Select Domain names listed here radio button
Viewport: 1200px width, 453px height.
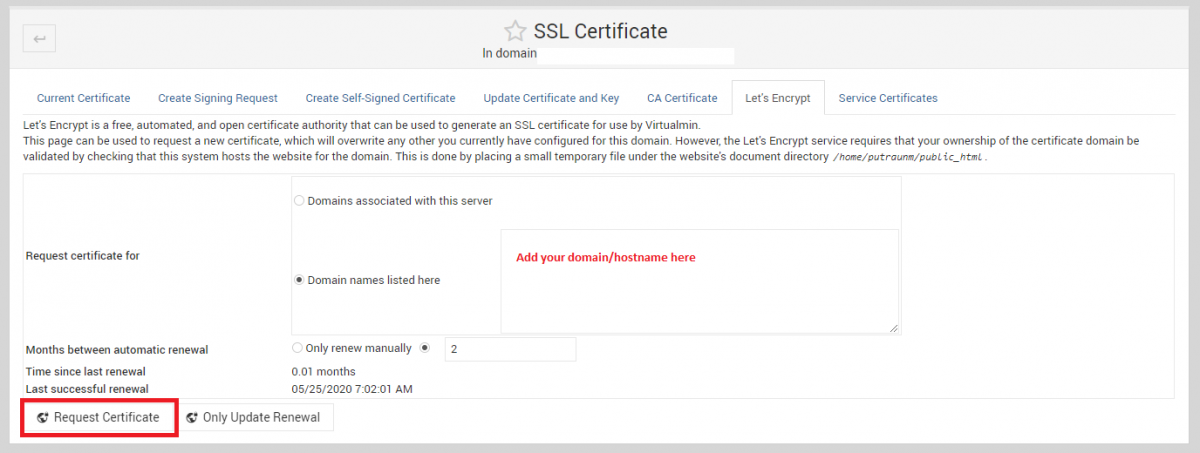(299, 280)
